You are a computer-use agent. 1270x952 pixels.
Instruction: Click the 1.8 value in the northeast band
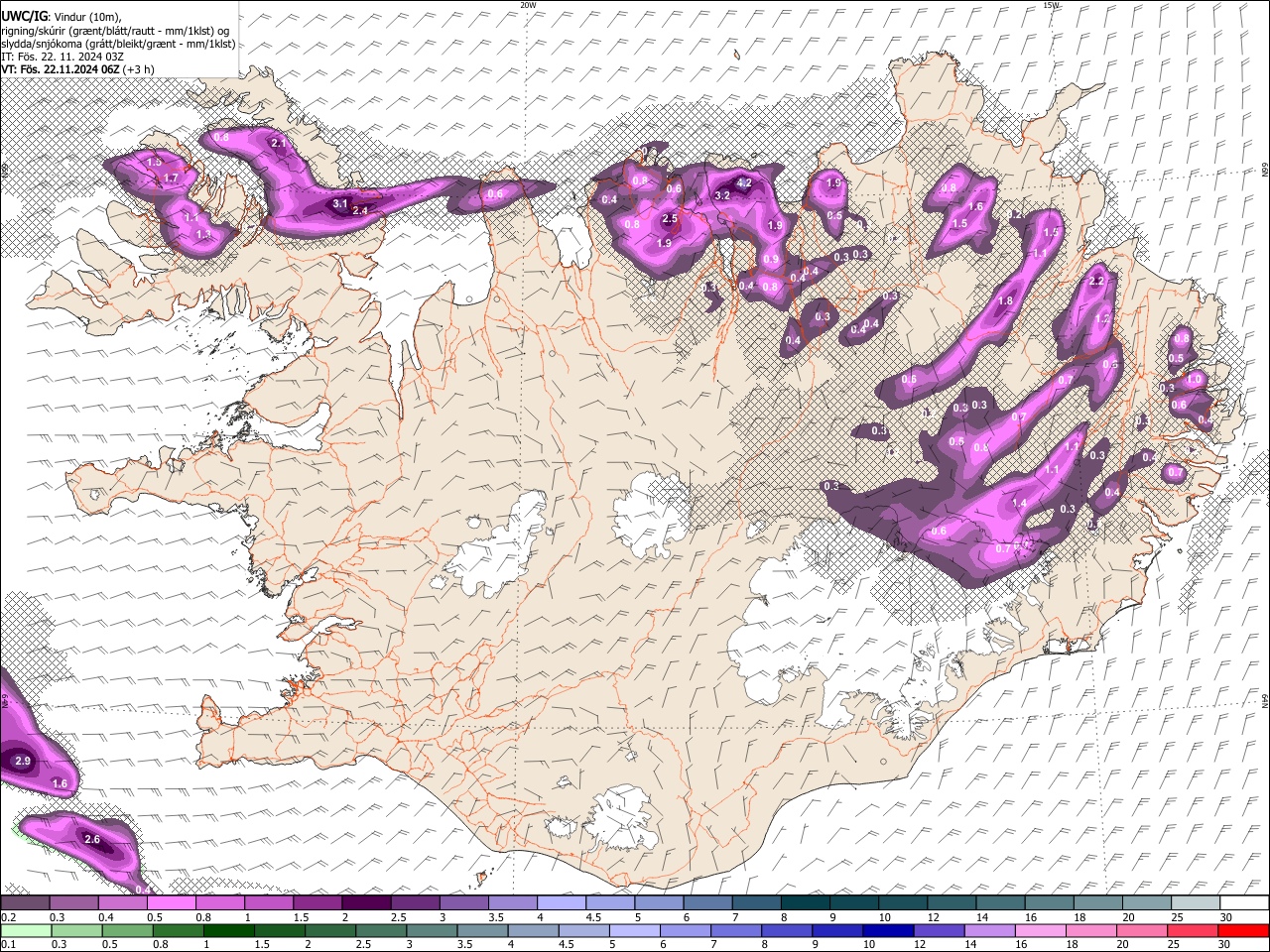1005,301
